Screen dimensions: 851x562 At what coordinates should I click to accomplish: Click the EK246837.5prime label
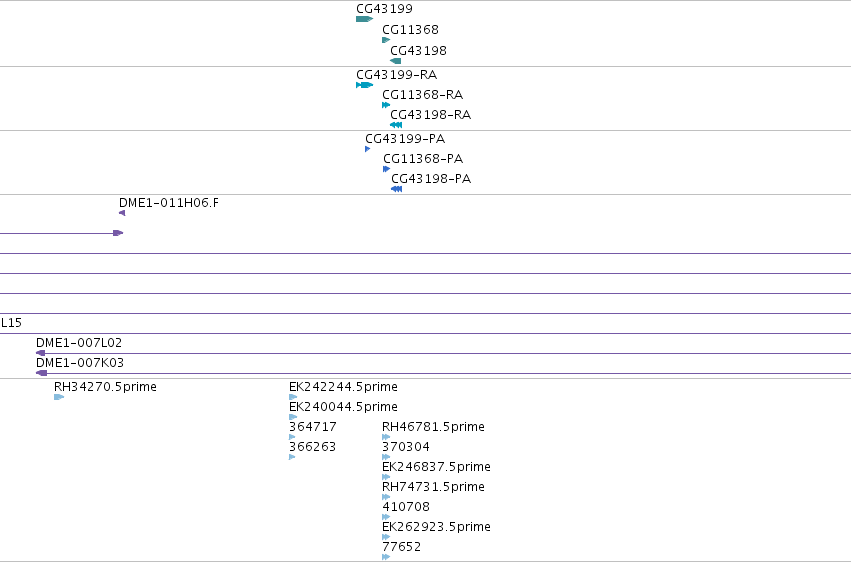(436, 467)
